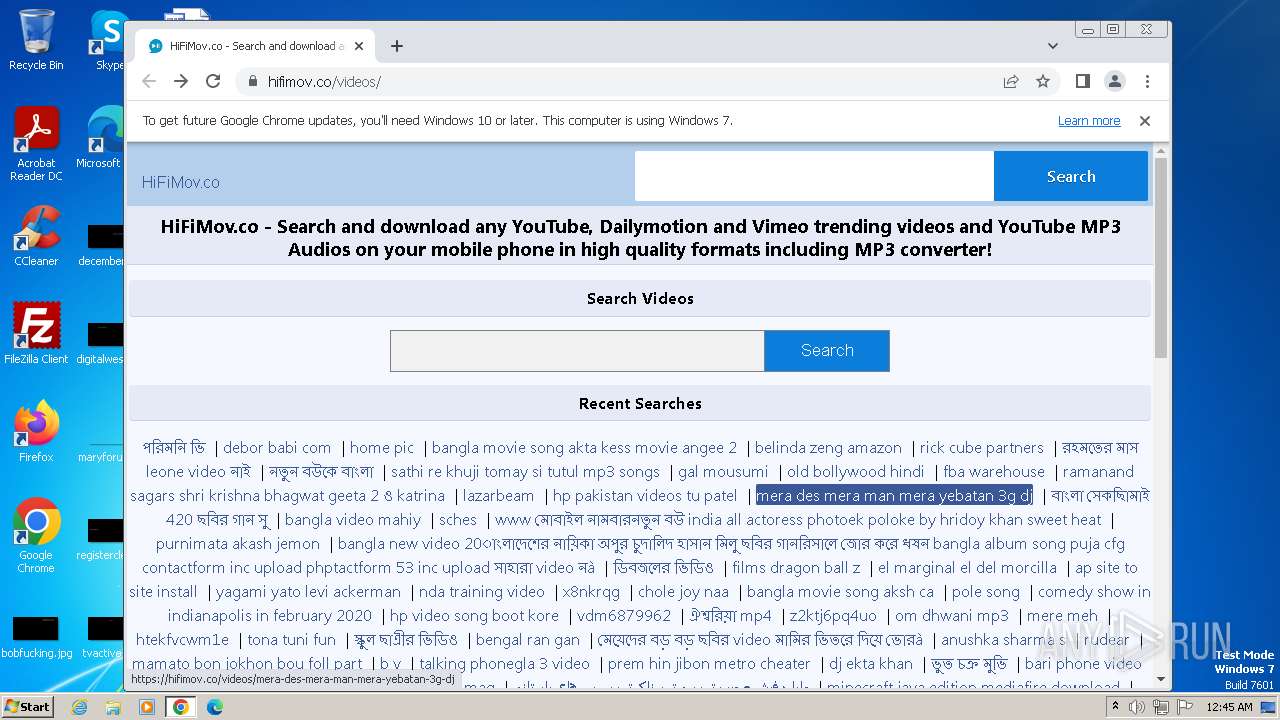This screenshot has height=720, width=1280.
Task: View site information via the padlock icon
Action: coord(252,81)
